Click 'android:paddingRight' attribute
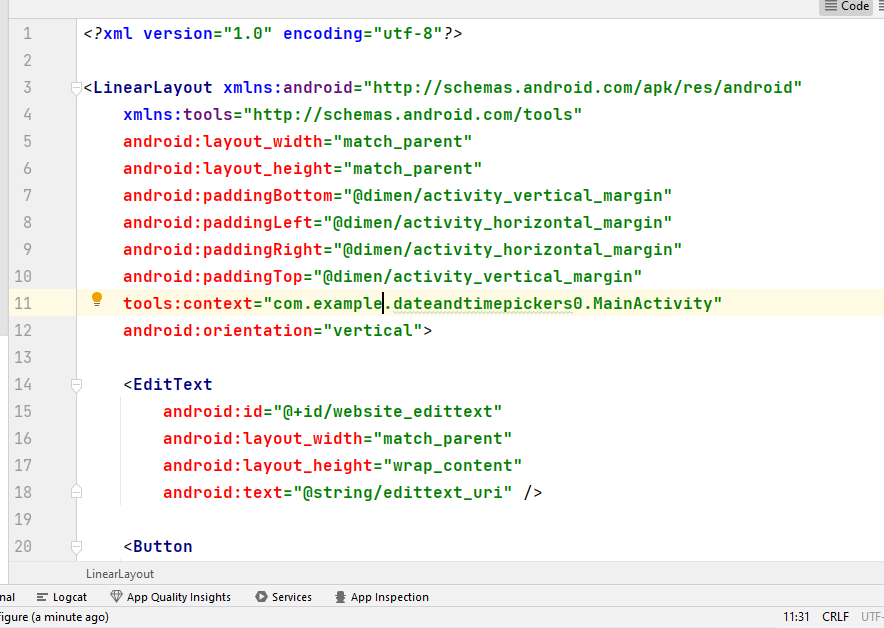The image size is (884, 628). tap(223, 250)
